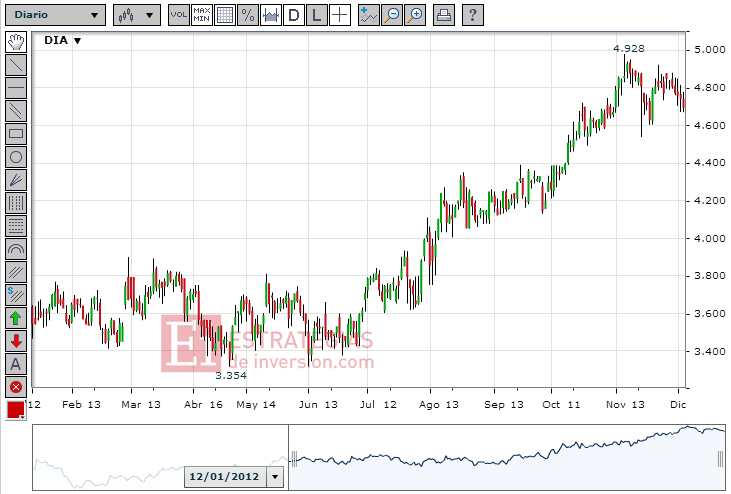The width and height of the screenshot is (731, 494).
Task: Select the Fibonacci fan tool
Action: pos(16,179)
